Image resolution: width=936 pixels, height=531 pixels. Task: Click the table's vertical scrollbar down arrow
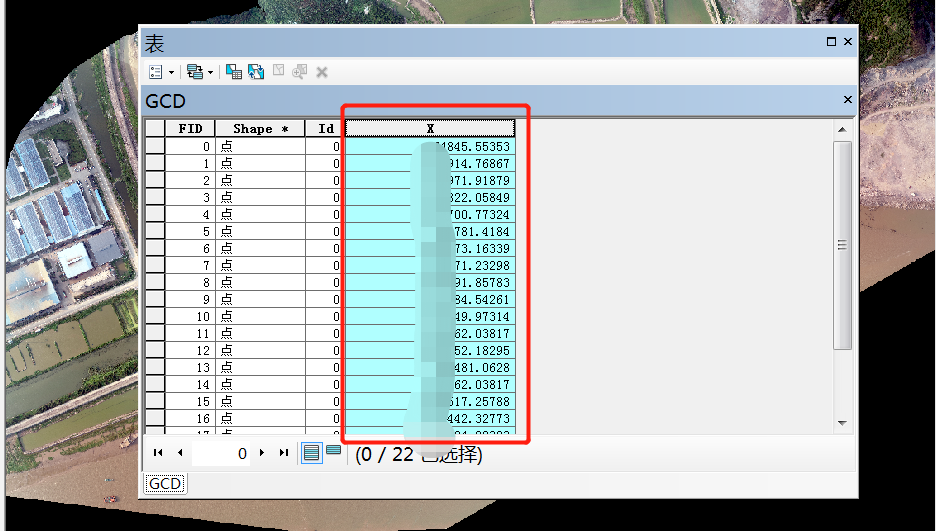(x=842, y=423)
